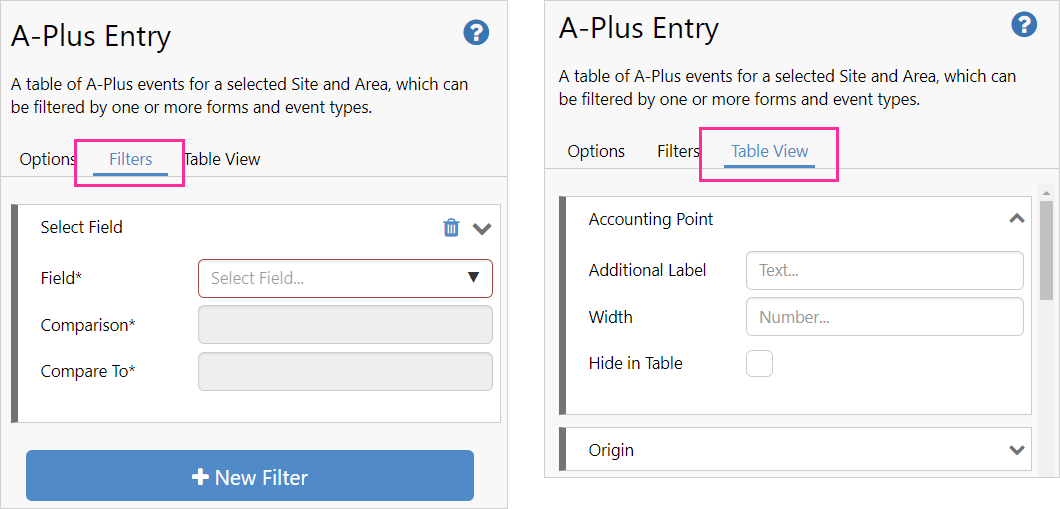Click the Compare To field

(x=345, y=371)
